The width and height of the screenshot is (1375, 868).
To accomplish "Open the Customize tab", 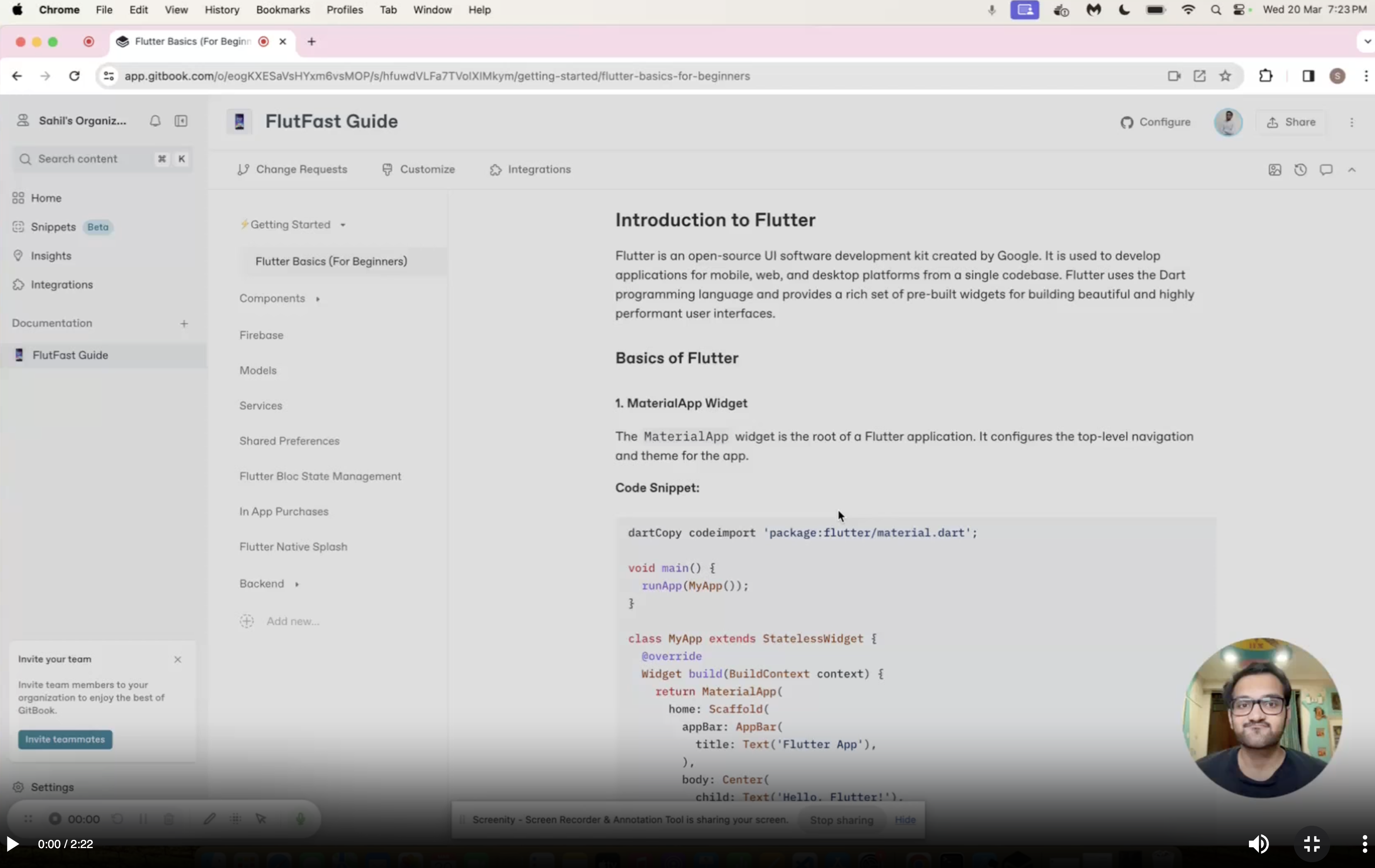I will (x=418, y=170).
